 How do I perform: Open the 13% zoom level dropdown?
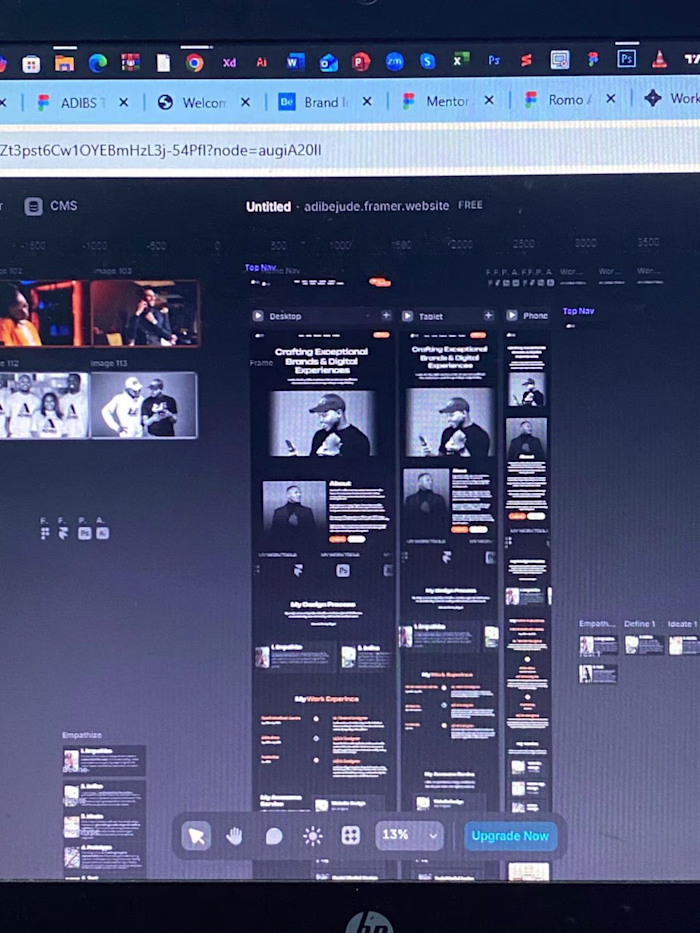tap(410, 835)
